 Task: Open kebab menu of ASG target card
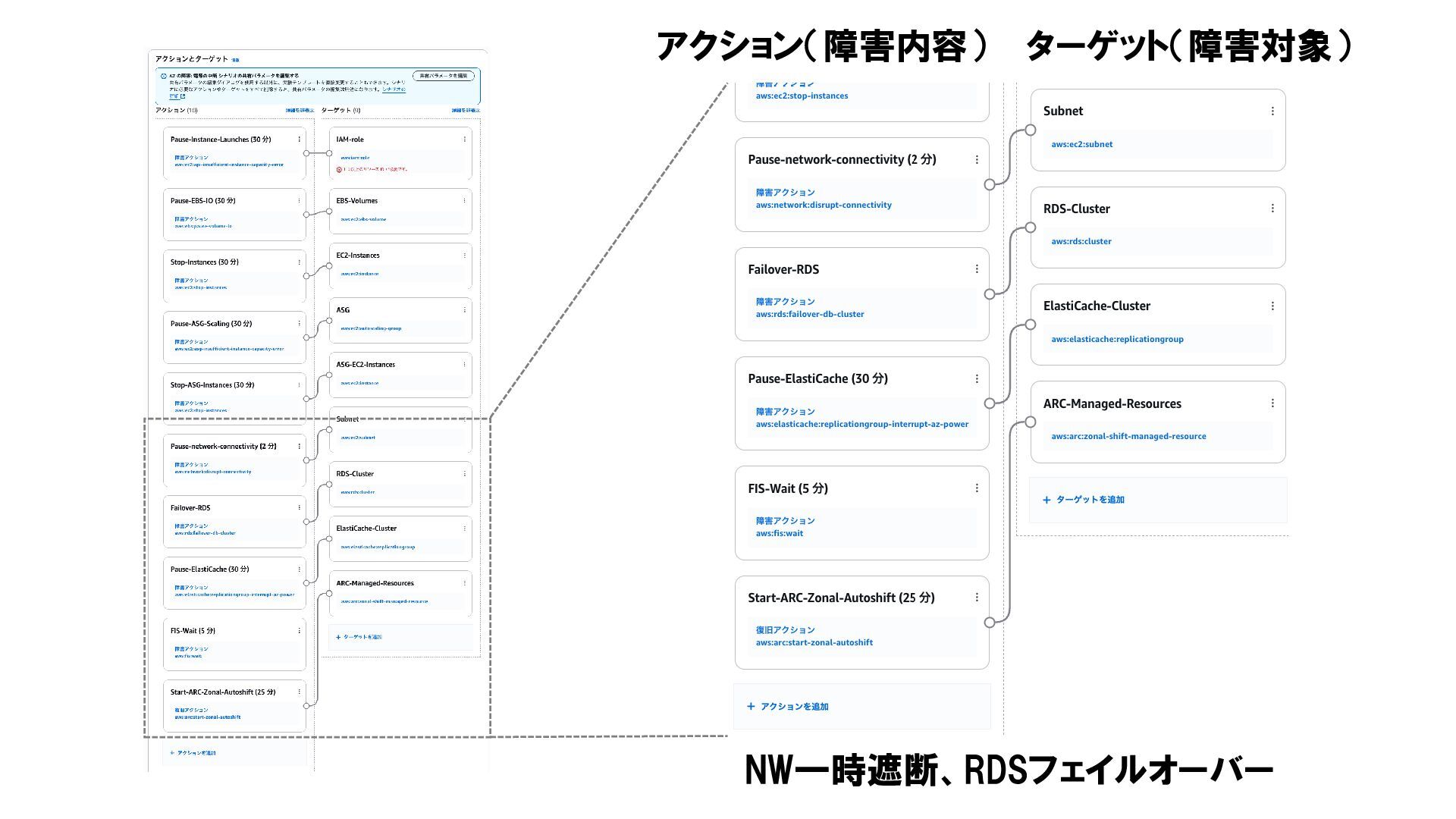[465, 310]
